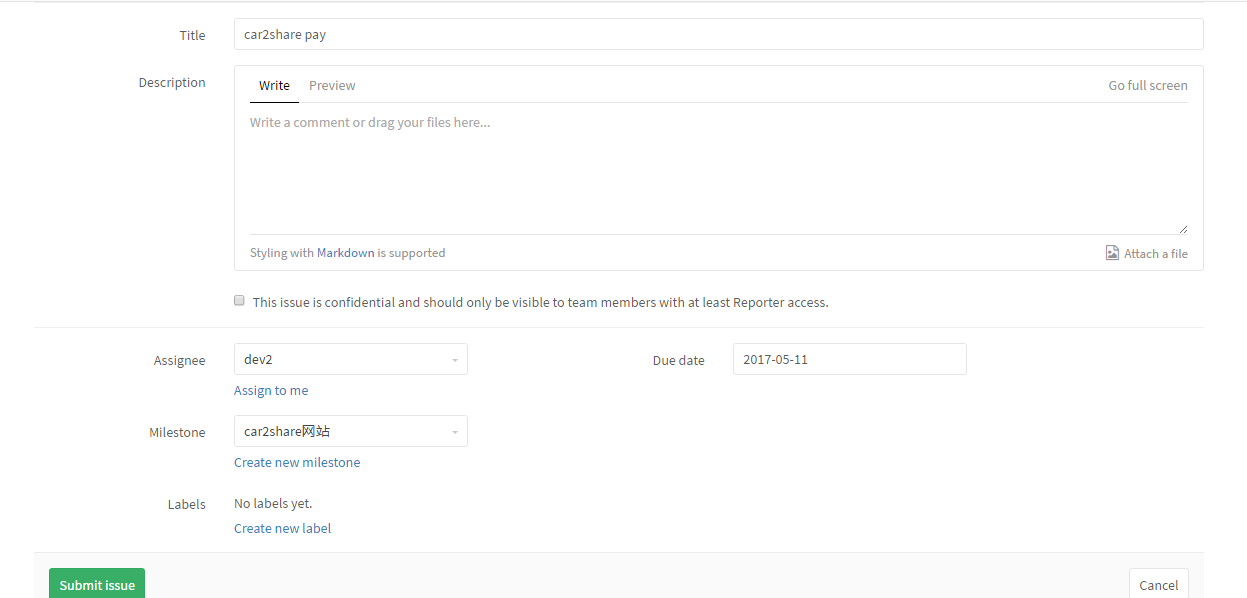Click the Assign to me link
1247x598 pixels.
point(271,390)
